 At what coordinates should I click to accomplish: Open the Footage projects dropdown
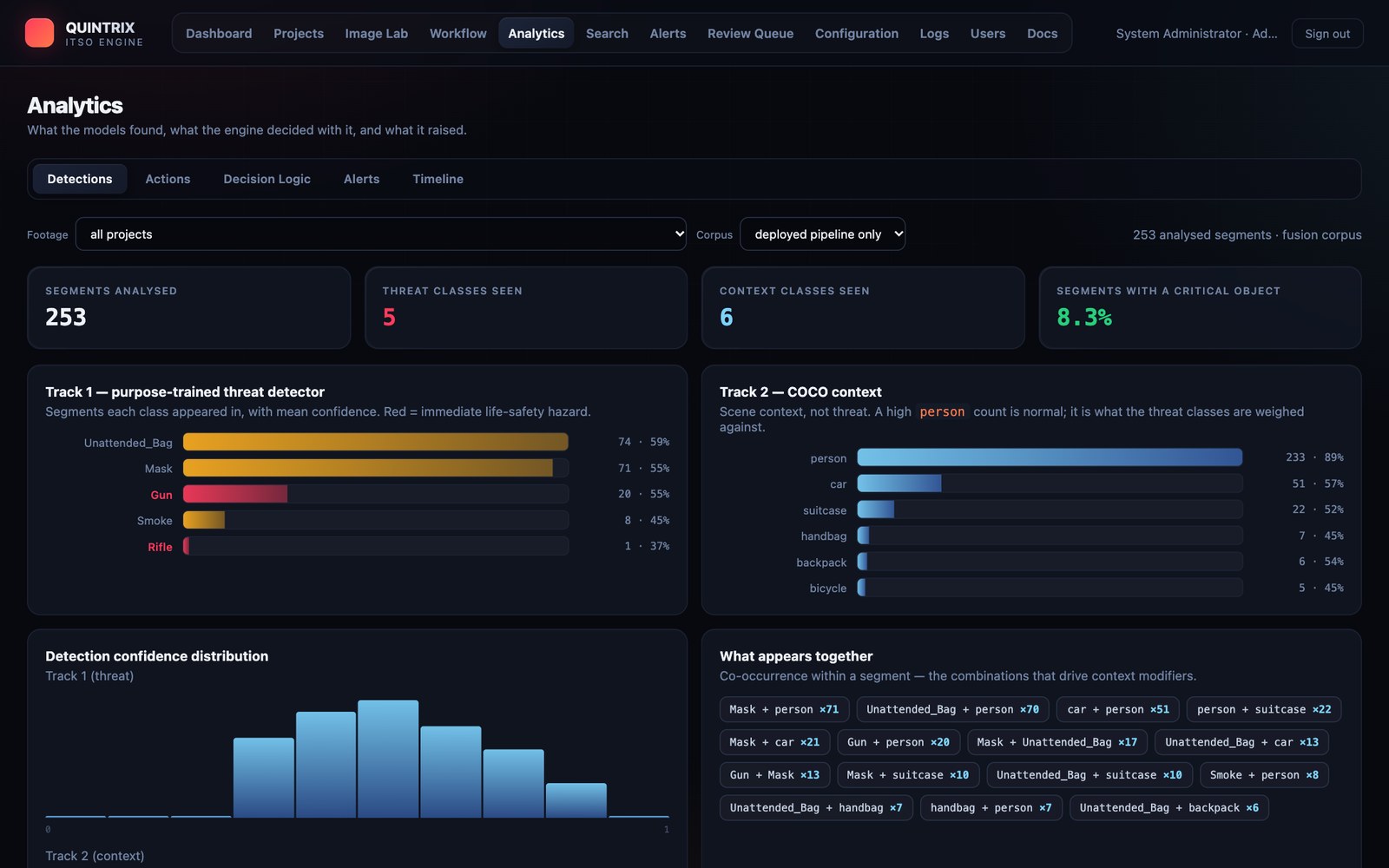pos(381,233)
